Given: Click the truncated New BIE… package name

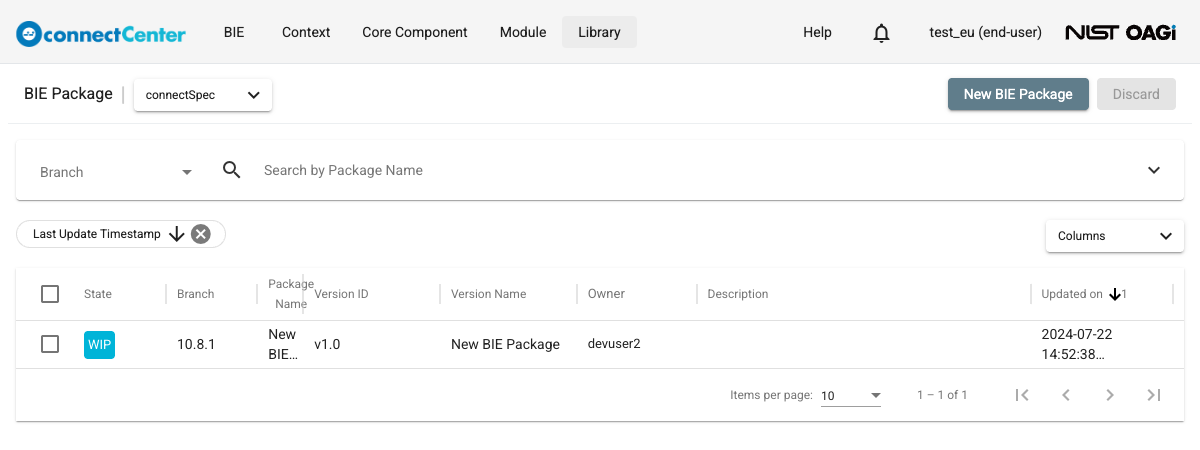Looking at the screenshot, I should coord(283,344).
